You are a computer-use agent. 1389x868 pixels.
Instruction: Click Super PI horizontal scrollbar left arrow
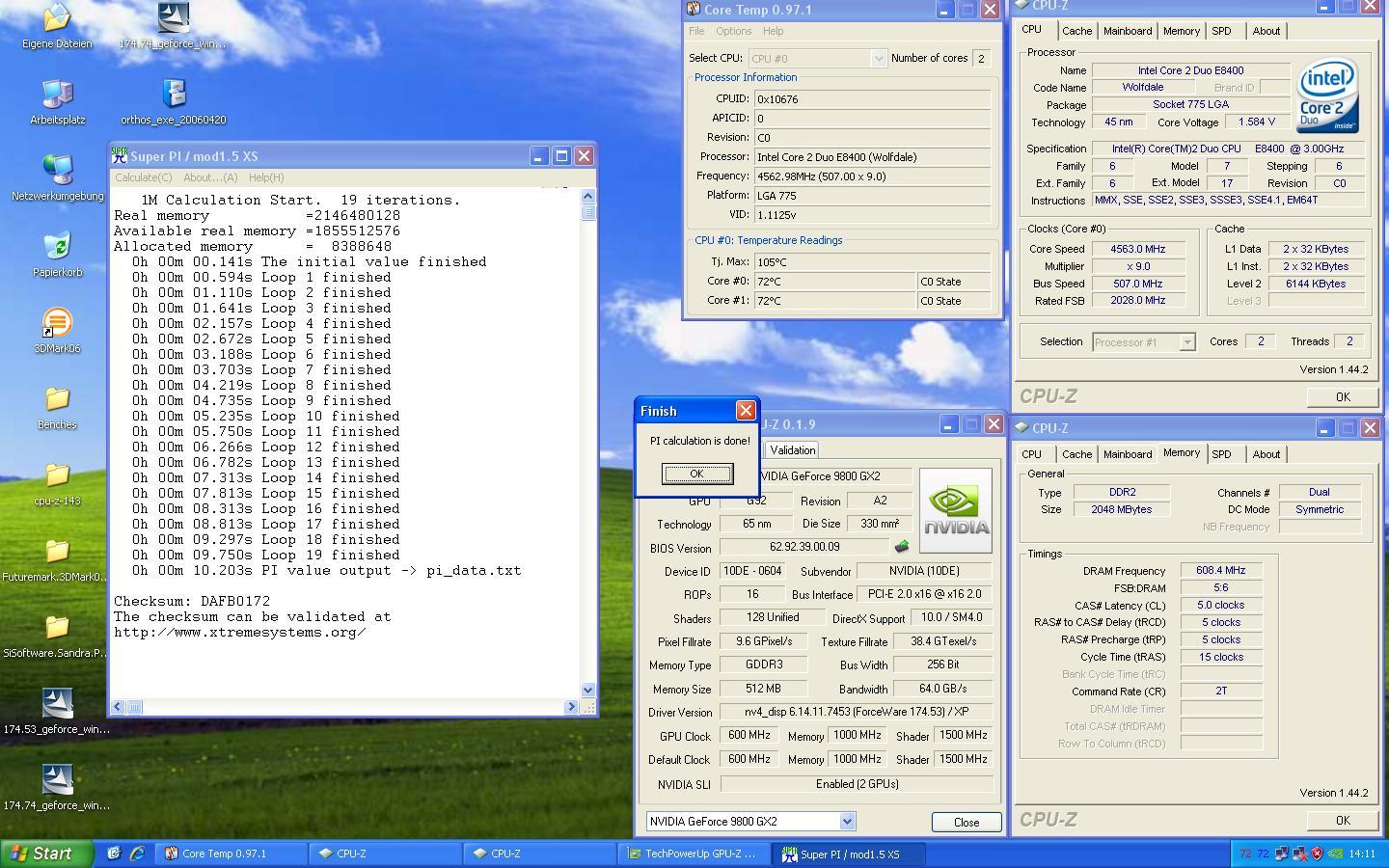click(119, 707)
